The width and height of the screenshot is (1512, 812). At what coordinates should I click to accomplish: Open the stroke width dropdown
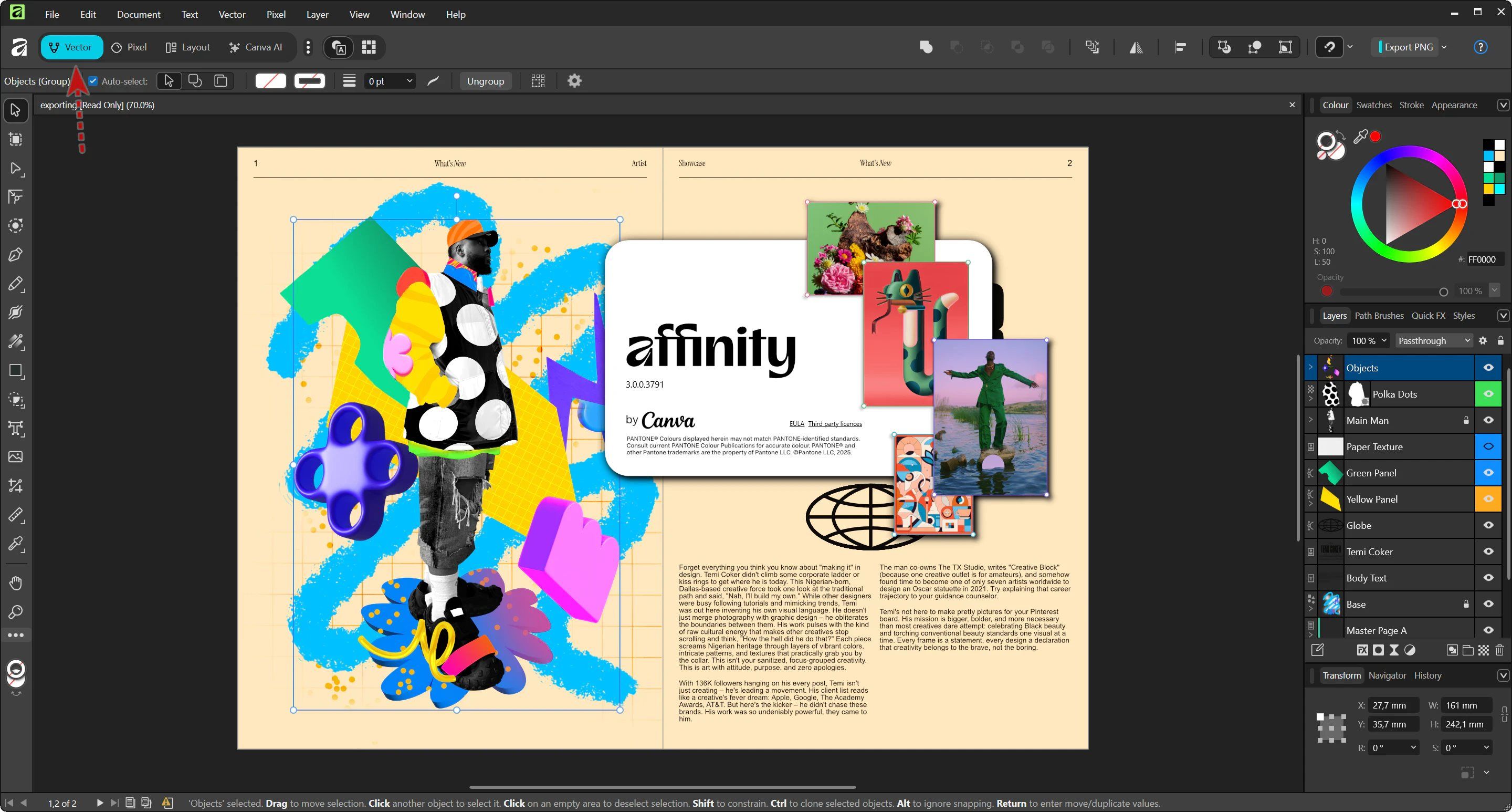point(409,80)
